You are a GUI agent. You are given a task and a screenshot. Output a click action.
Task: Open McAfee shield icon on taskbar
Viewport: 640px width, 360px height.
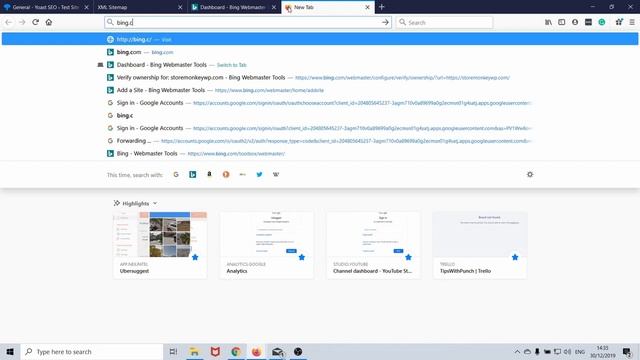(215, 351)
